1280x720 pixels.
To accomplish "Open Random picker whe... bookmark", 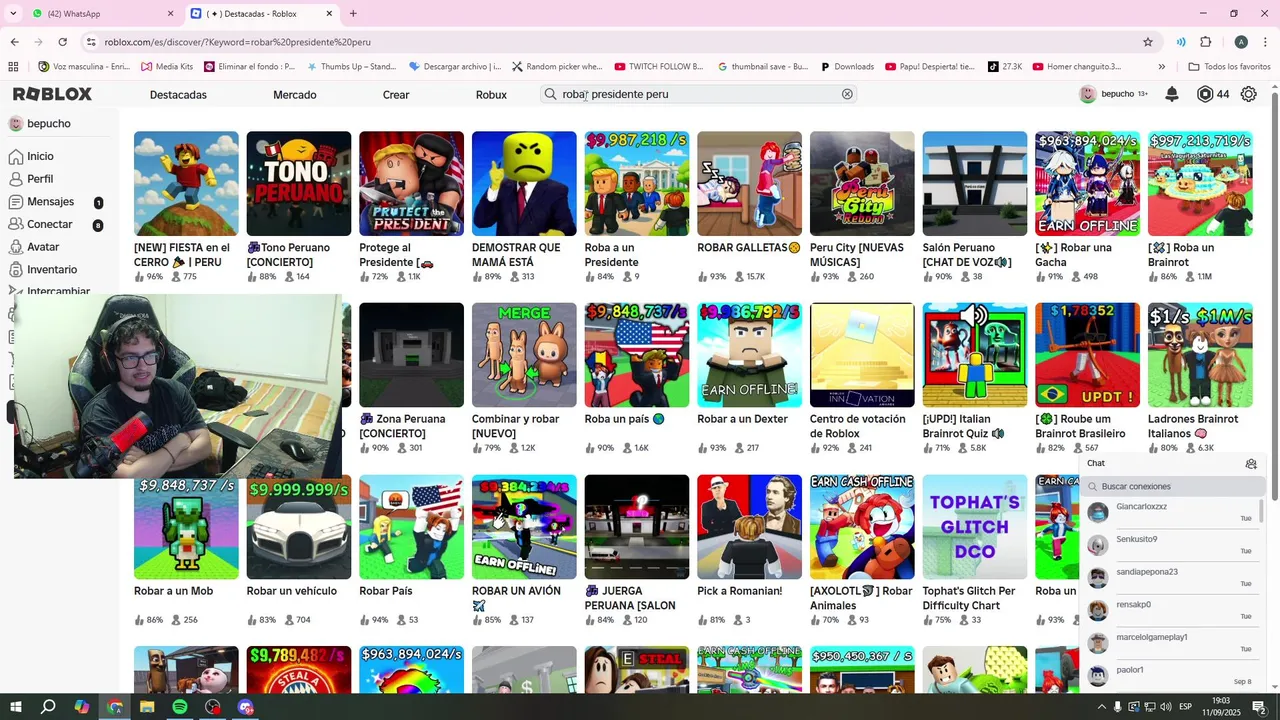I will (557, 67).
